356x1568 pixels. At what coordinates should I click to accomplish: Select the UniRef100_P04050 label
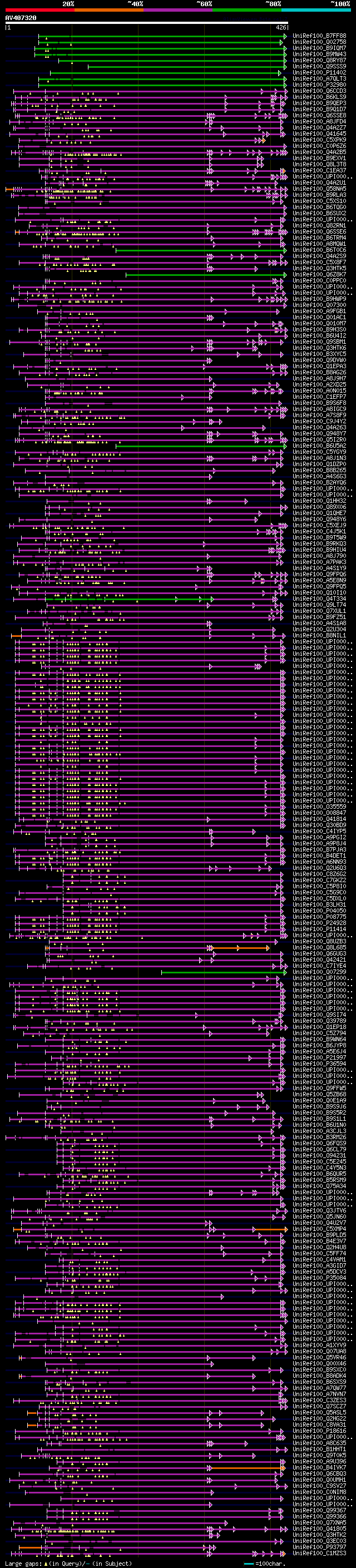click(x=319, y=911)
